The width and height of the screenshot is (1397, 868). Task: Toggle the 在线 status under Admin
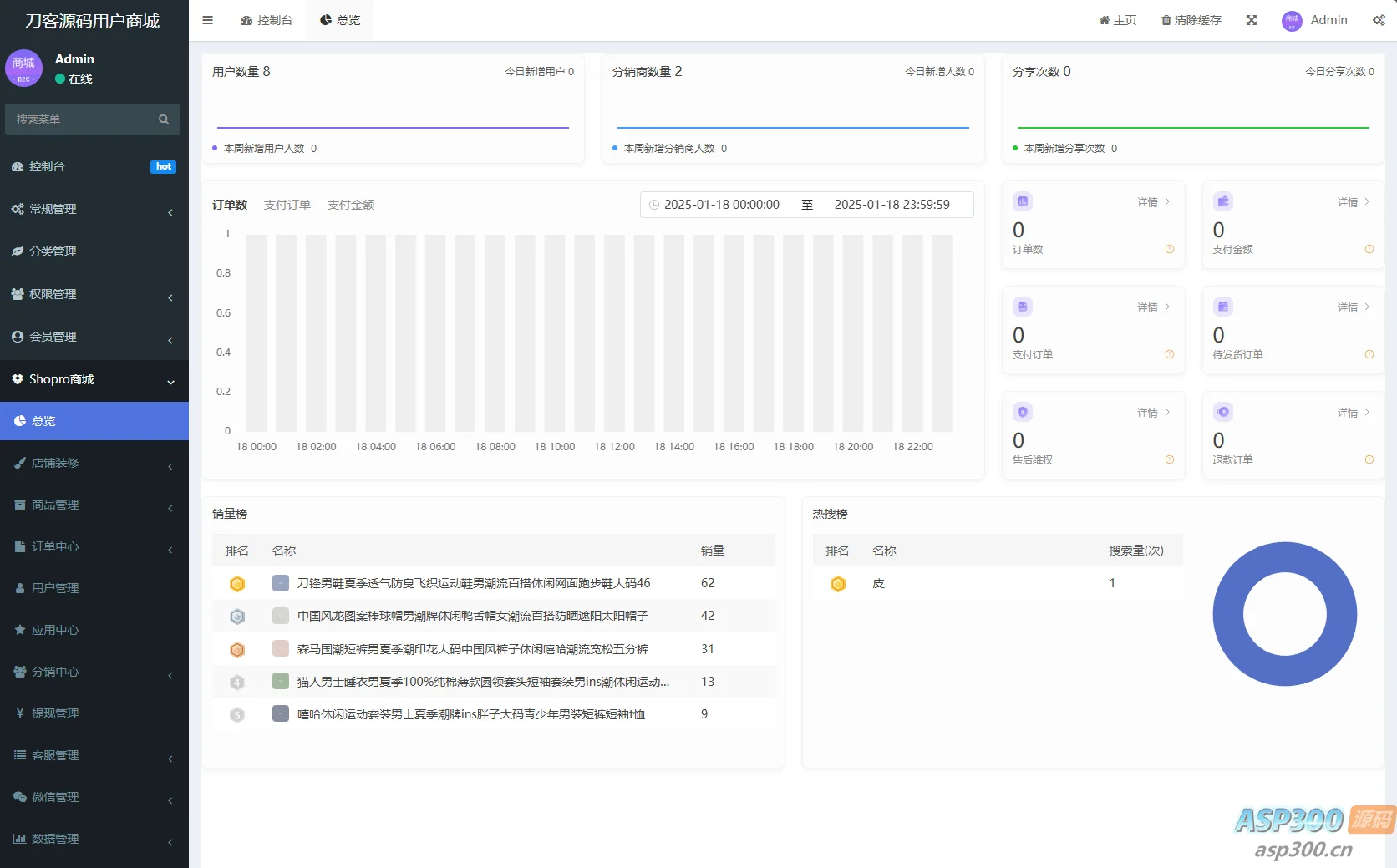click(x=59, y=78)
